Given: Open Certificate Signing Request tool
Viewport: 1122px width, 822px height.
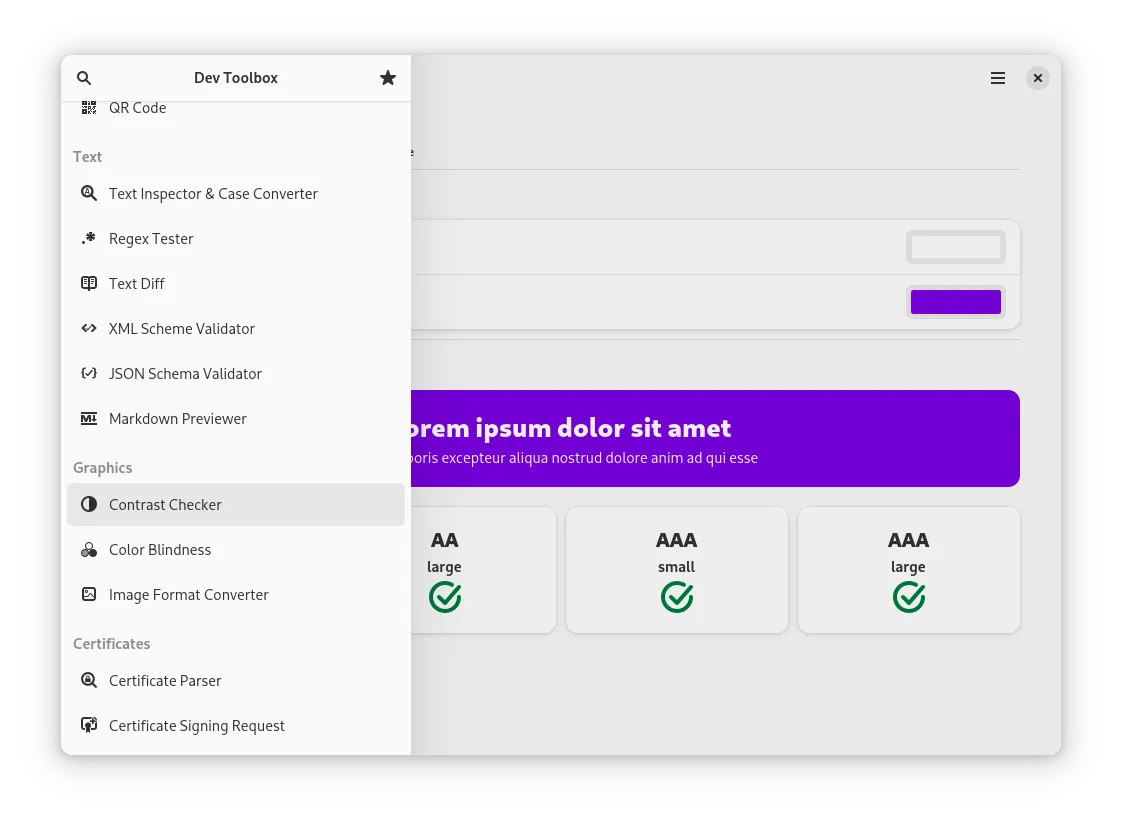Looking at the screenshot, I should [x=197, y=726].
